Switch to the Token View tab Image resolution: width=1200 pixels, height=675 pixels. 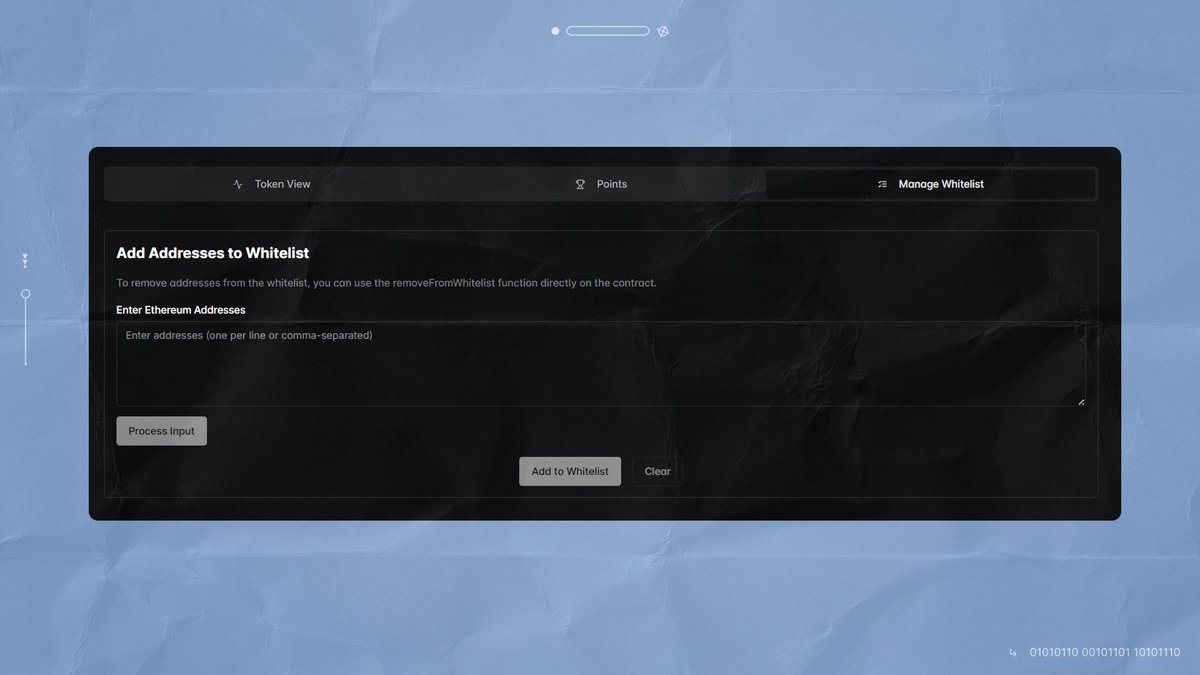(271, 184)
